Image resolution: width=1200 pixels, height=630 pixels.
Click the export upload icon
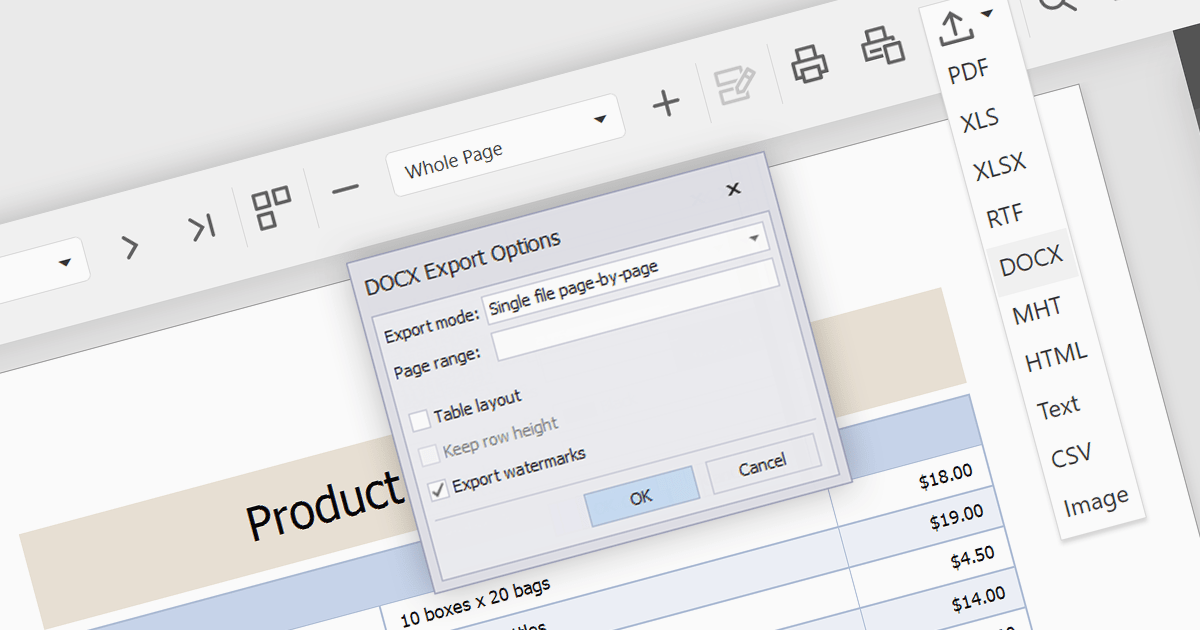[956, 27]
